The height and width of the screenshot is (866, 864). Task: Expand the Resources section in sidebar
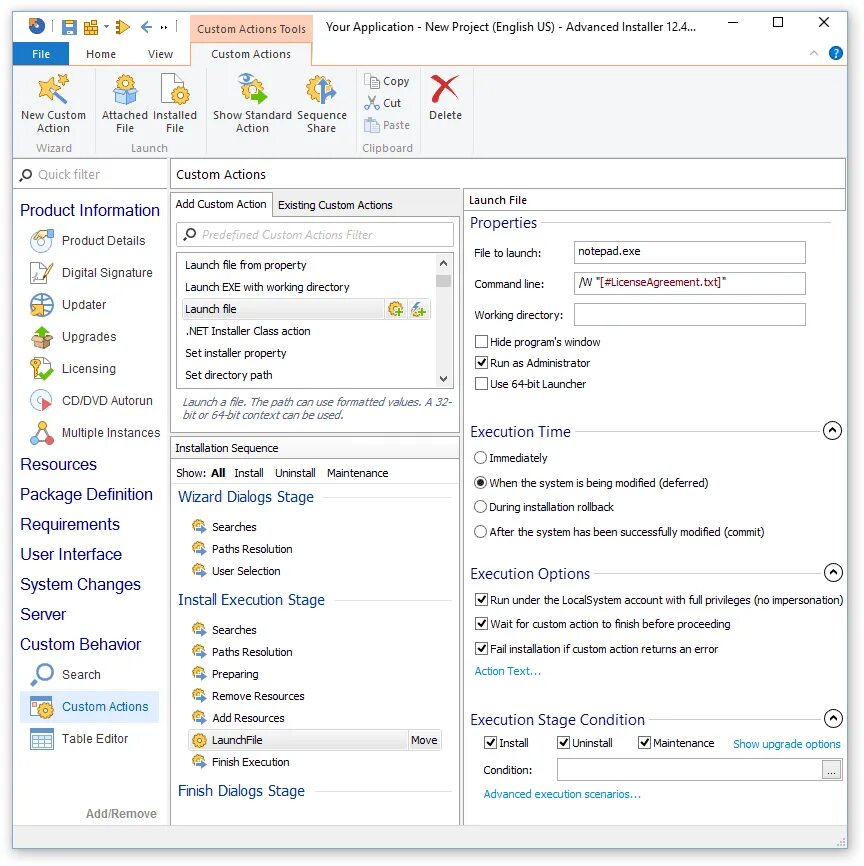tap(59, 464)
